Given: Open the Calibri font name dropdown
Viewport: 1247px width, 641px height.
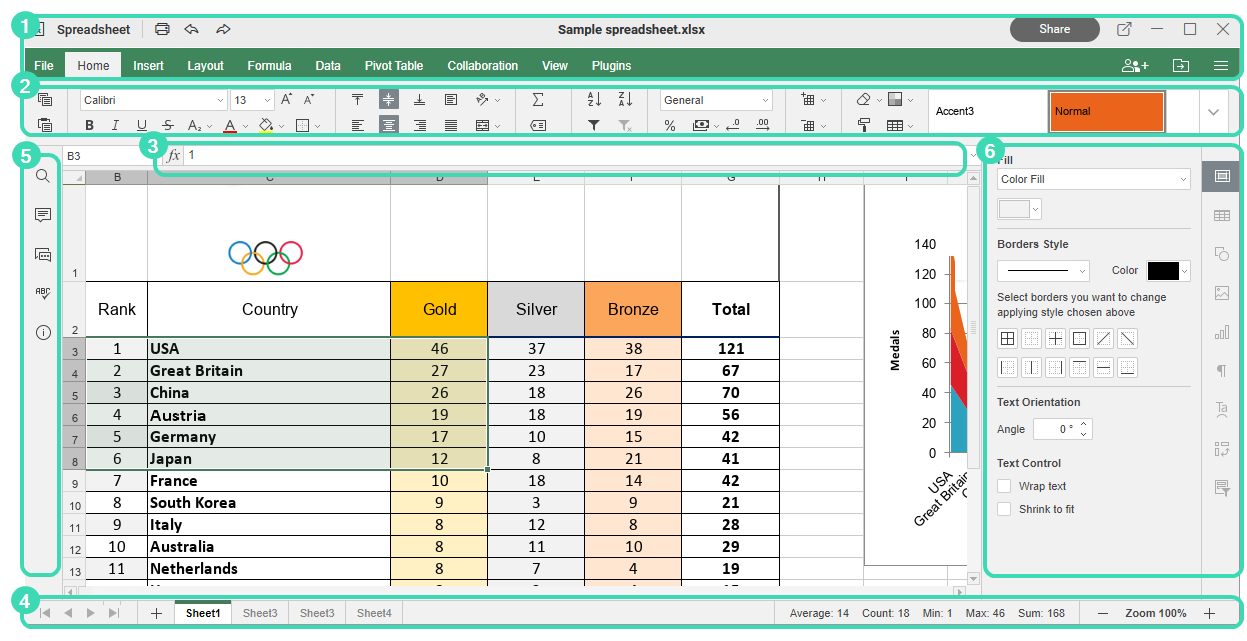Looking at the screenshot, I should coord(220,100).
